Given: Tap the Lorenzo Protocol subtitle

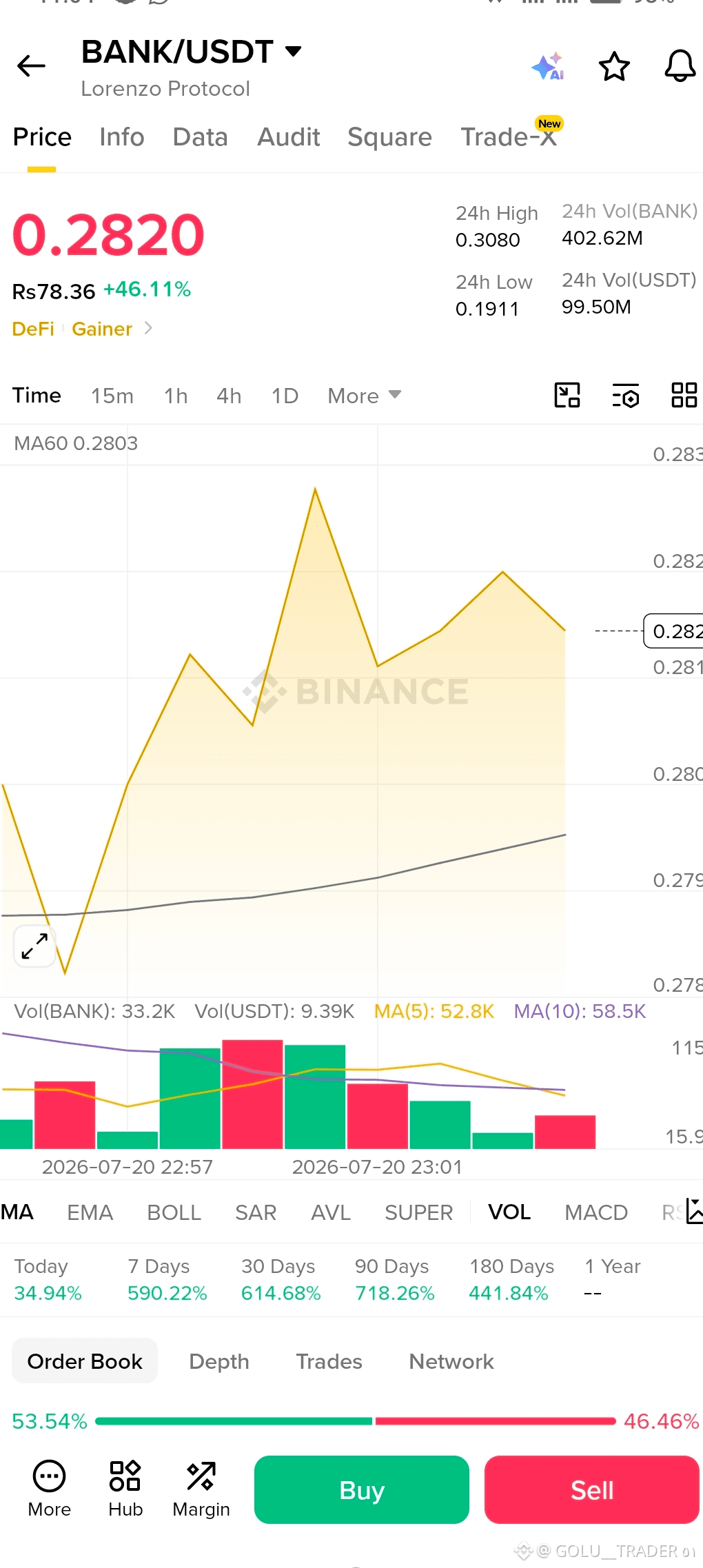Looking at the screenshot, I should point(165,88).
